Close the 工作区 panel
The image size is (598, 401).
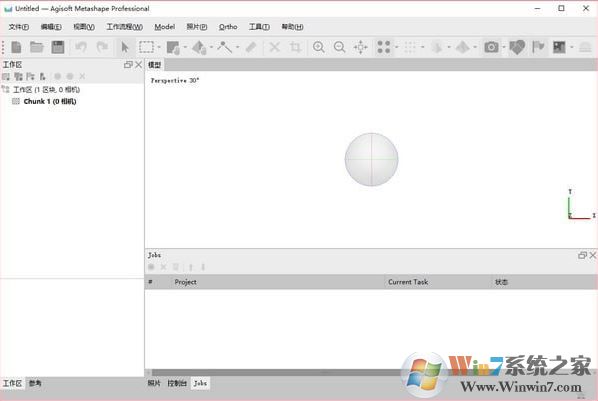point(138,64)
